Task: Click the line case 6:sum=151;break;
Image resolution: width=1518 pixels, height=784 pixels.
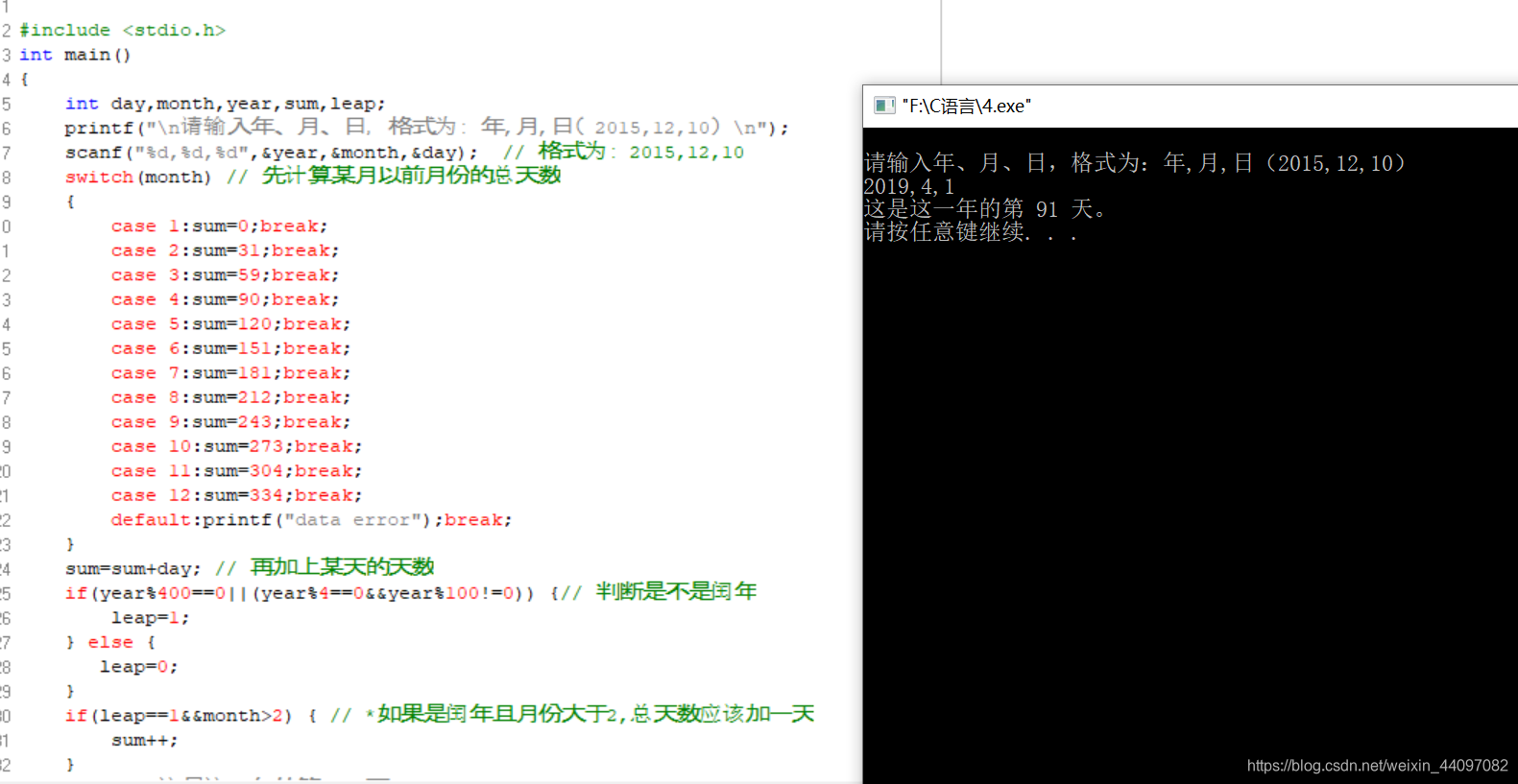Action: (230, 348)
